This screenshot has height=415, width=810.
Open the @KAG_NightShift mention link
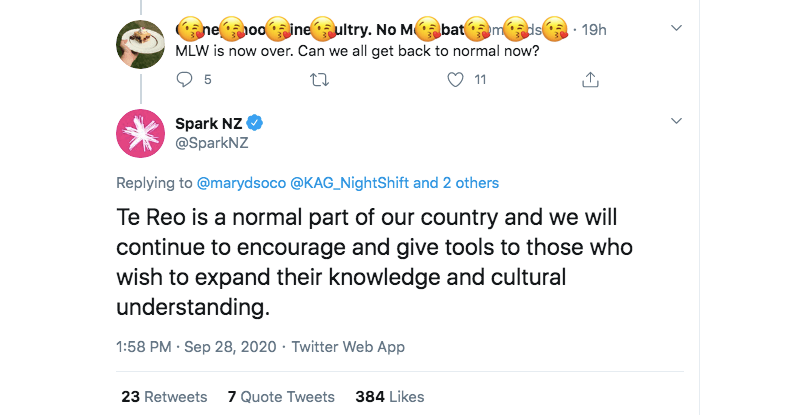350,183
